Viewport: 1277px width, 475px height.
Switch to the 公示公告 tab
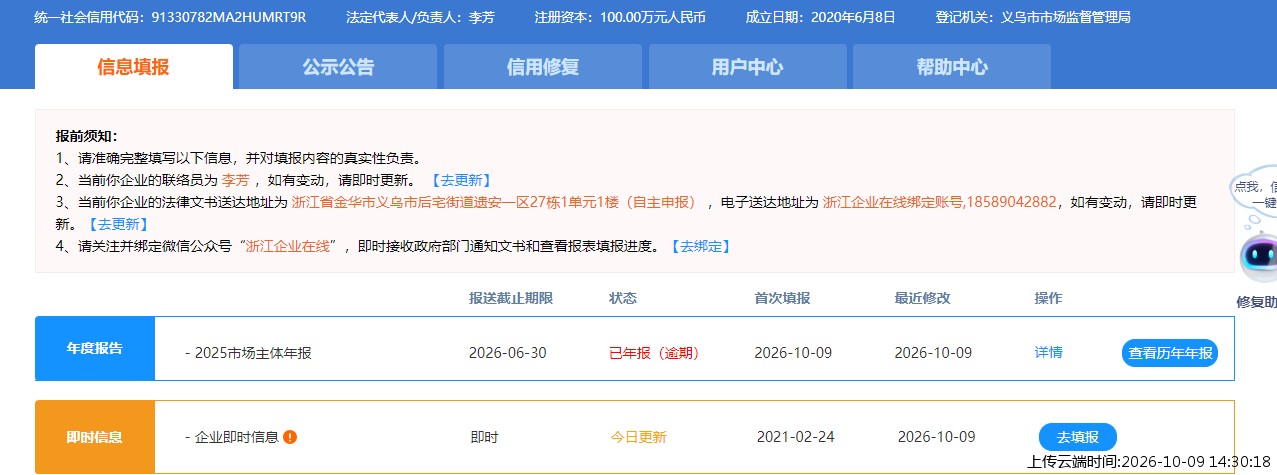(338, 67)
